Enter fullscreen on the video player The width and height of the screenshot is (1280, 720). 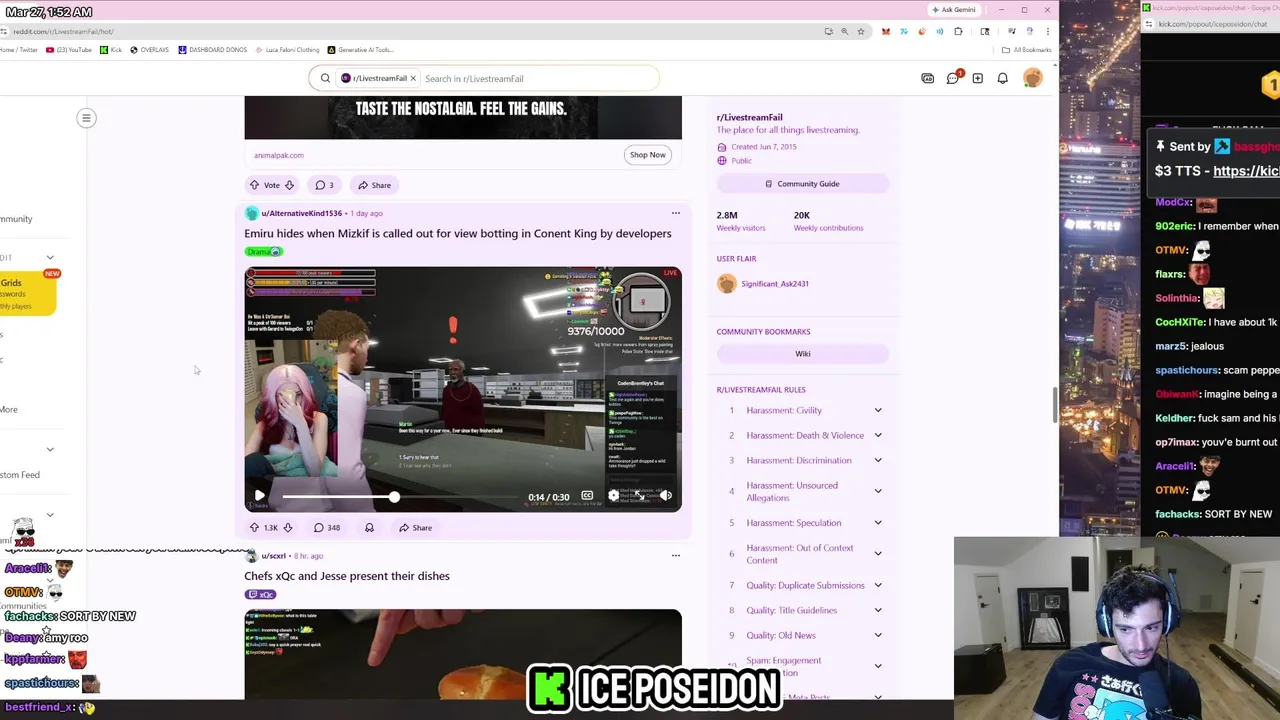tap(639, 496)
